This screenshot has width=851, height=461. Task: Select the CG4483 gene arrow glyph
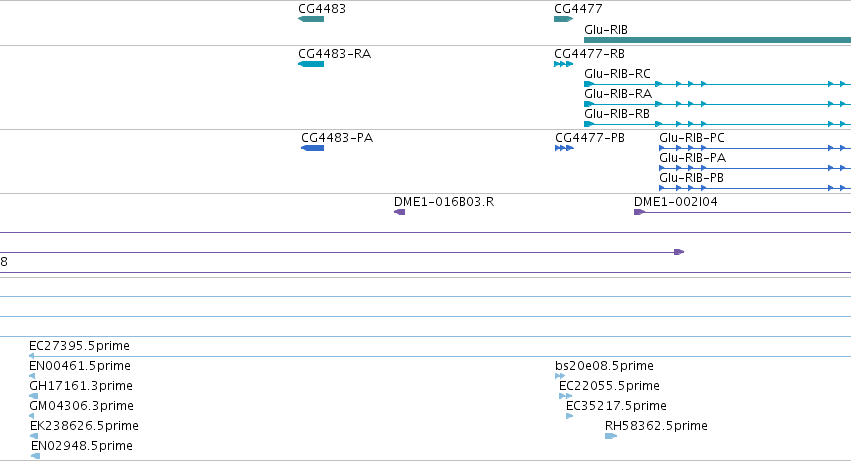(x=311, y=19)
